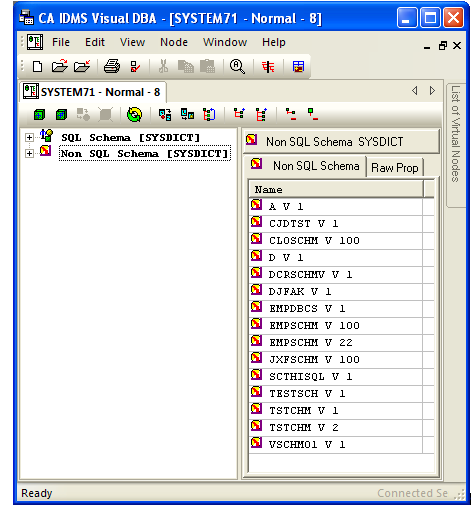Select the SYSTEM71 - Normal - 8 document tab
Image resolution: width=471 pixels, height=506 pixels.
point(93,92)
